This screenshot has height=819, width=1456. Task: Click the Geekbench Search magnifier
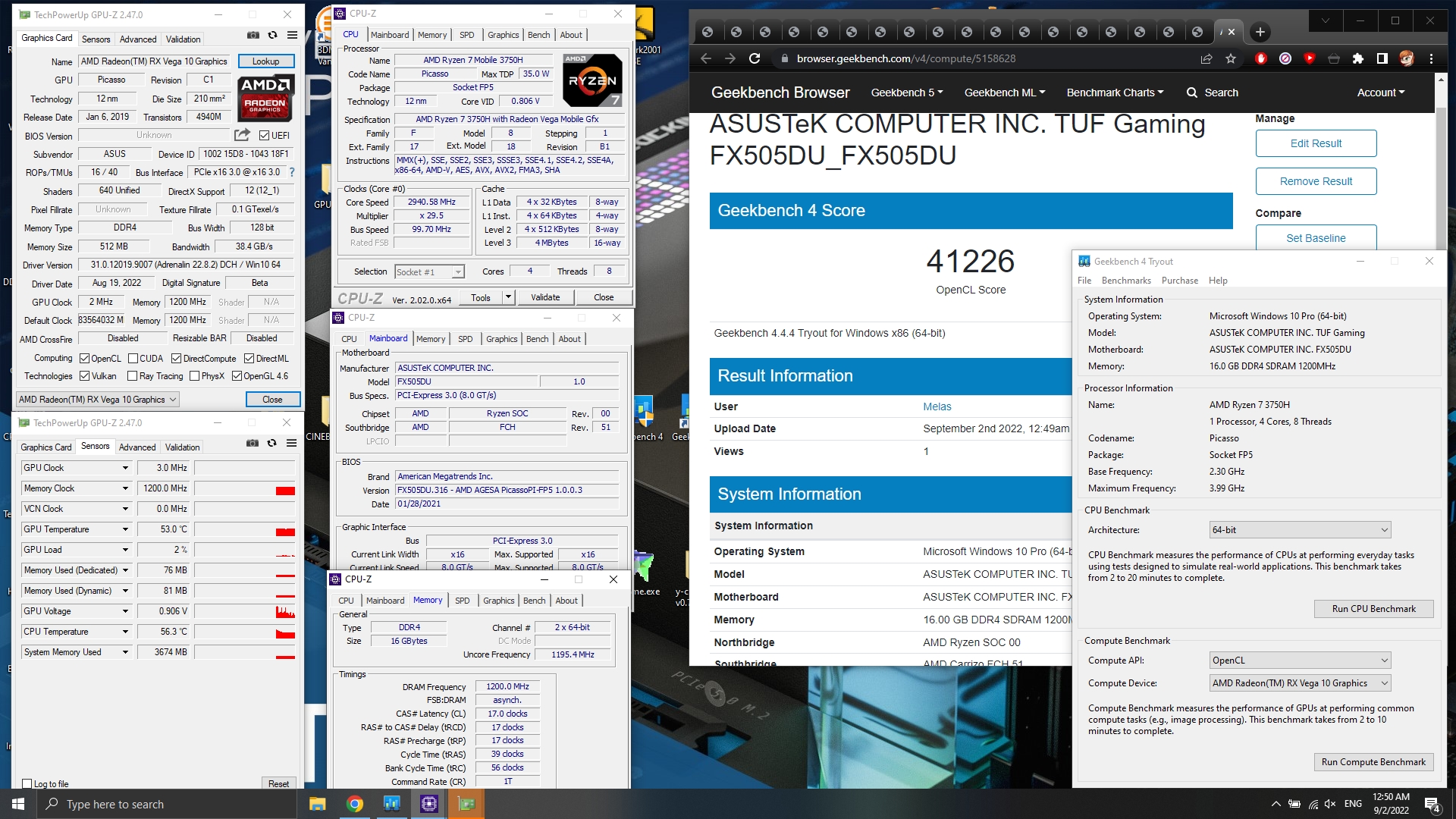1192,93
